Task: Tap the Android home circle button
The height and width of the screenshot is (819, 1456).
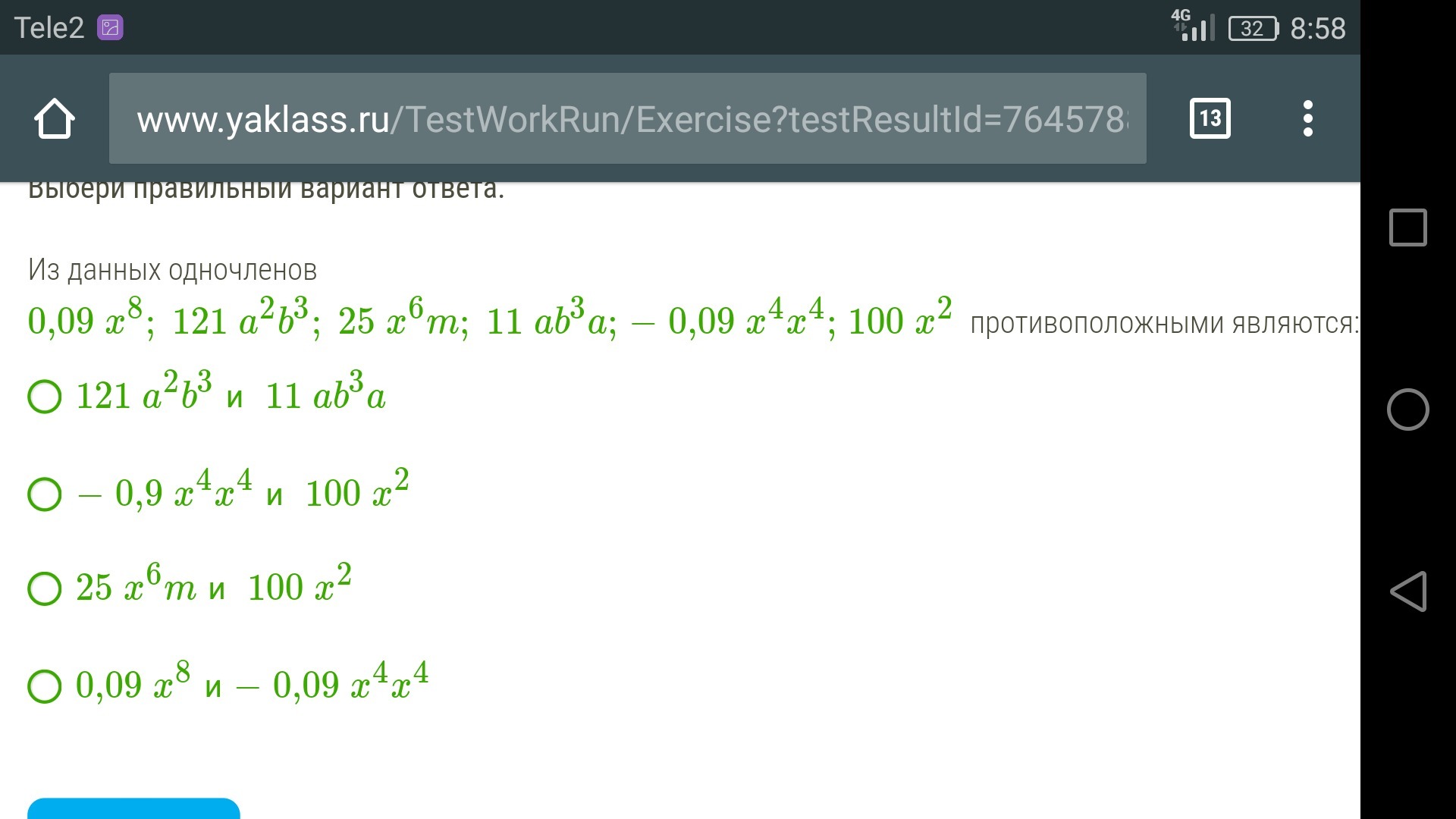Action: tap(1407, 409)
